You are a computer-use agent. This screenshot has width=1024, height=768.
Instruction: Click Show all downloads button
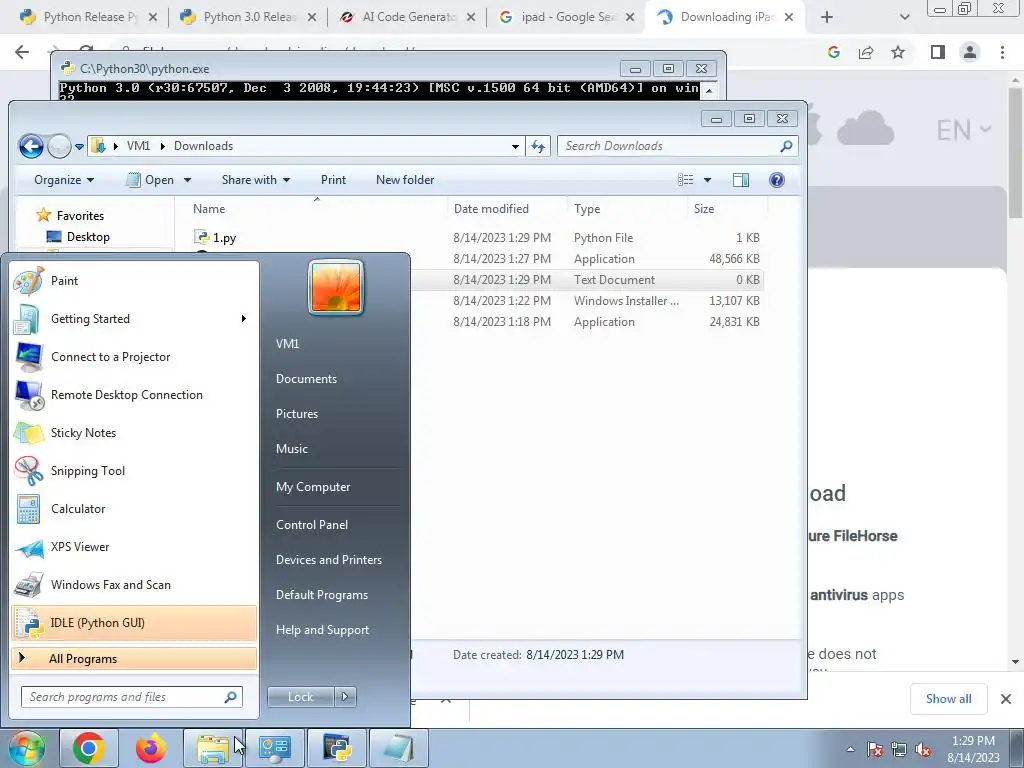click(x=948, y=699)
